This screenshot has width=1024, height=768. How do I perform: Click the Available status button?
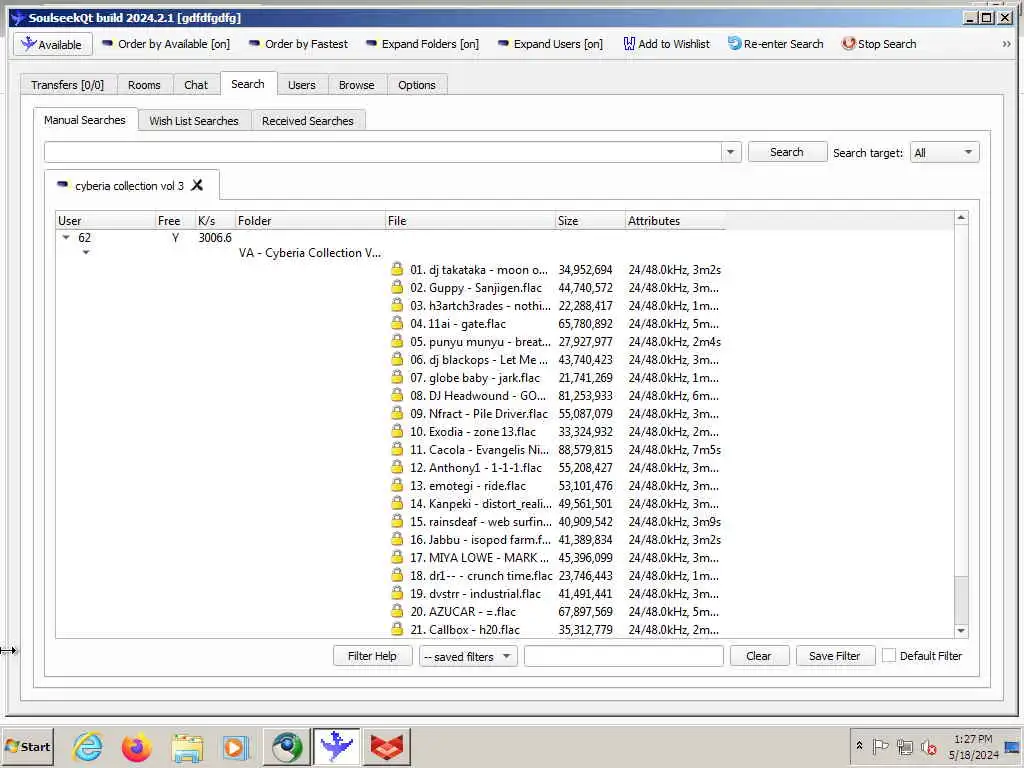pyautogui.click(x=53, y=44)
